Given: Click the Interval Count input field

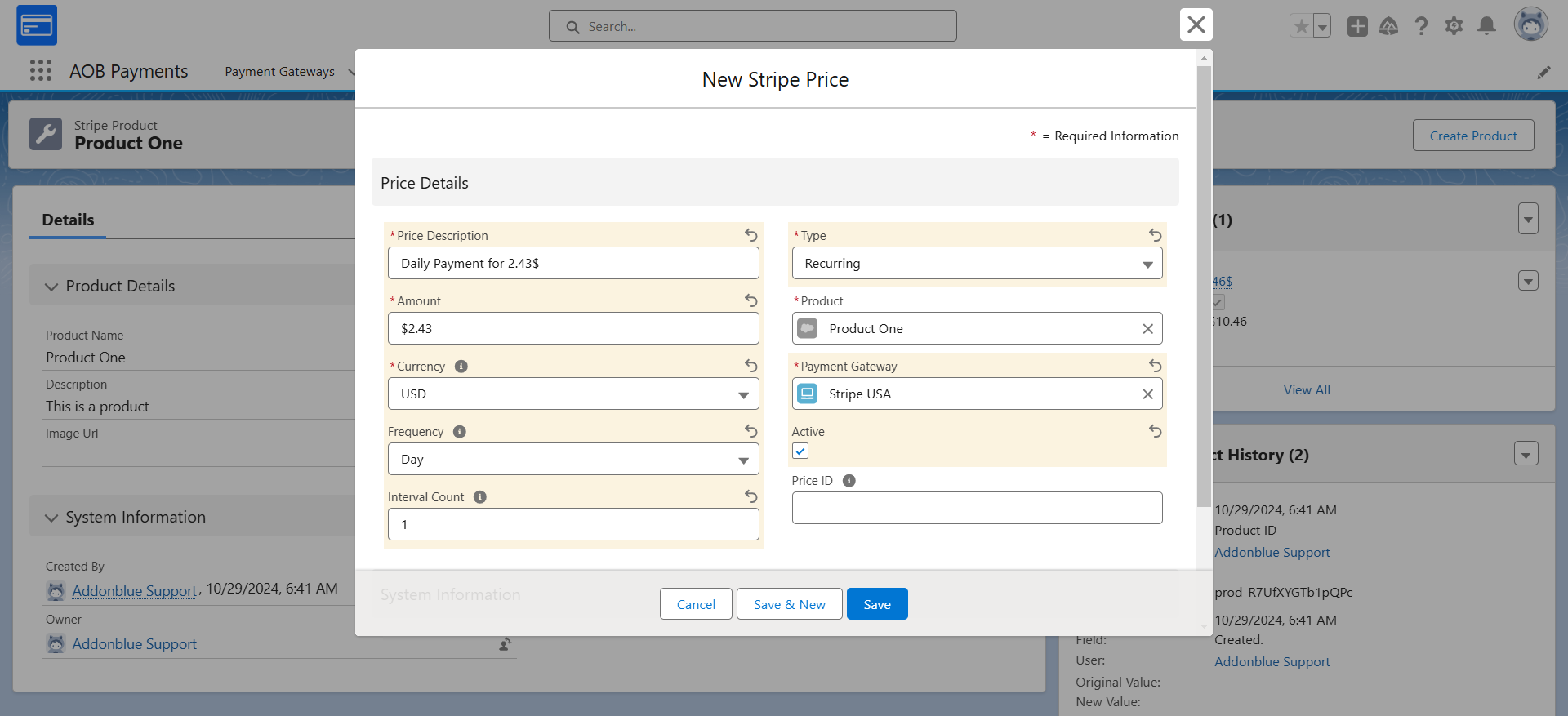Looking at the screenshot, I should [573, 524].
